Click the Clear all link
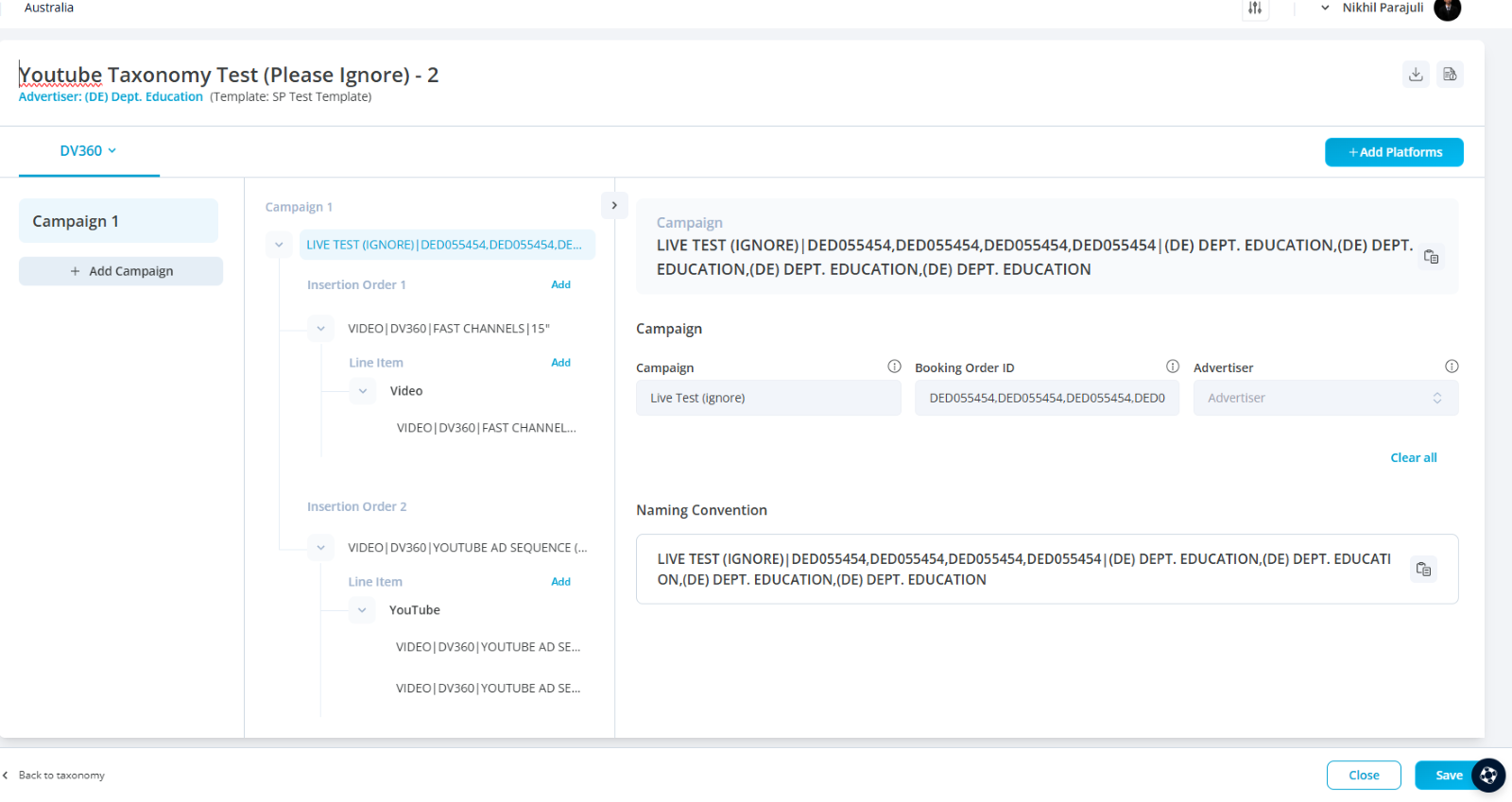 (x=1414, y=458)
